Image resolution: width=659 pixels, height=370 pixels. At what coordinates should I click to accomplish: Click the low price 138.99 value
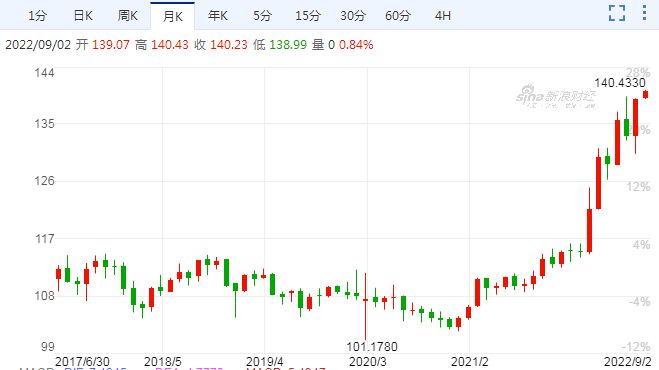(x=288, y=45)
